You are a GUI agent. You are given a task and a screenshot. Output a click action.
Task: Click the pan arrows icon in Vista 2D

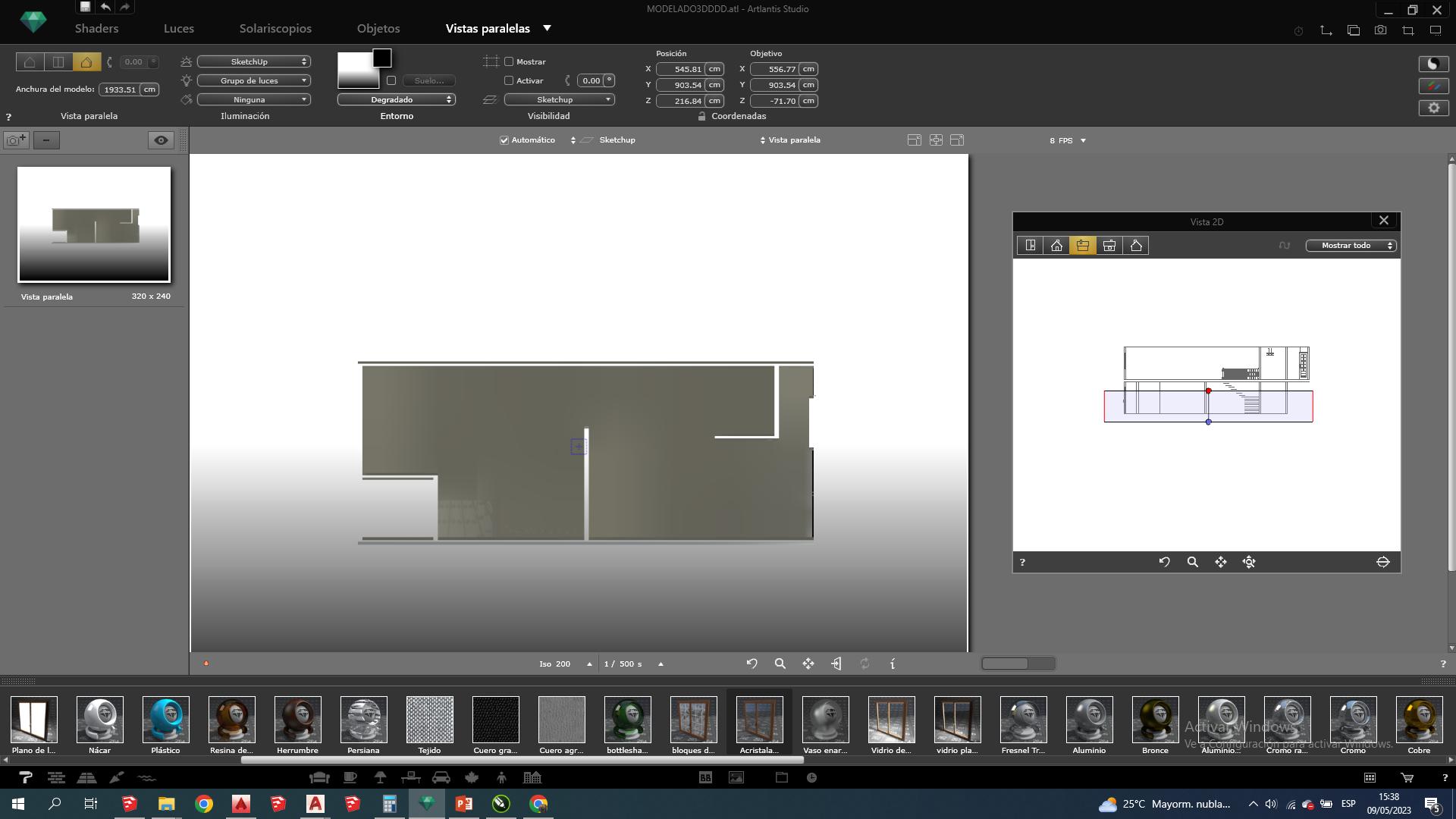point(1220,562)
